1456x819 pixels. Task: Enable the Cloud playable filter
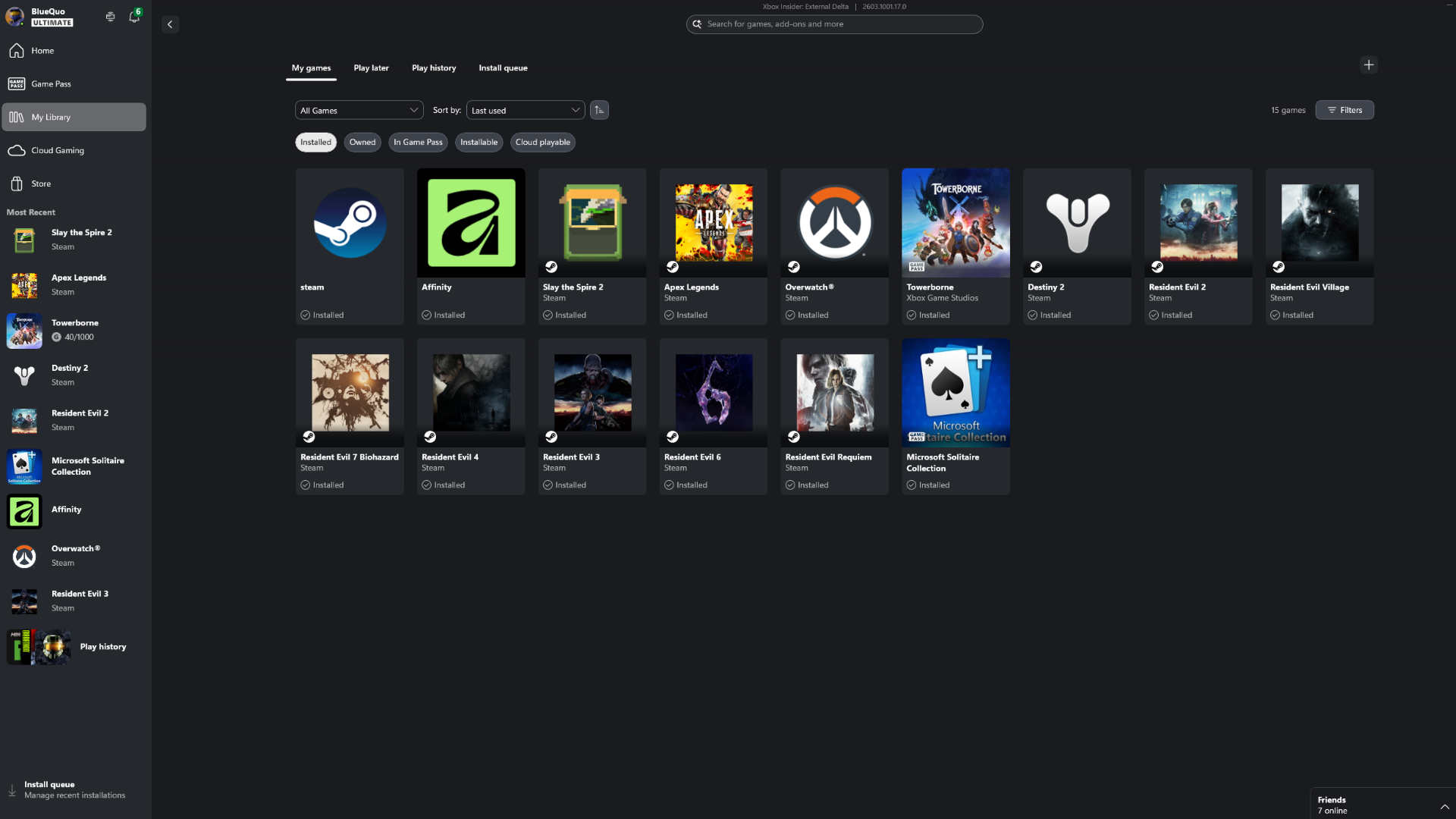[542, 142]
